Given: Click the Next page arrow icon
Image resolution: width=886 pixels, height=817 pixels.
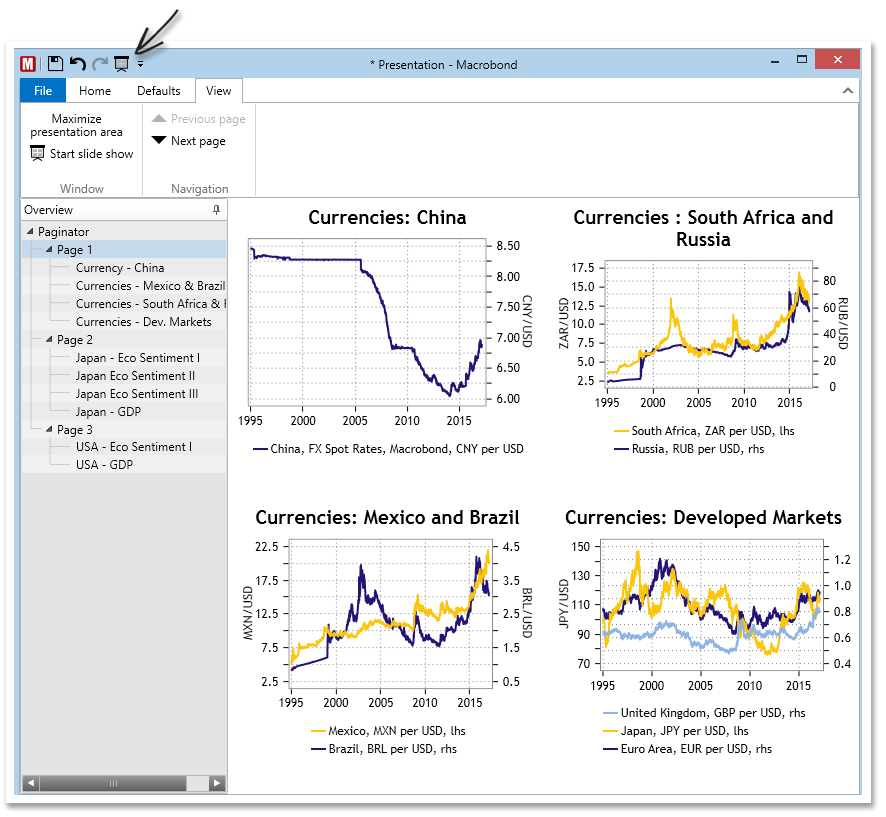Looking at the screenshot, I should pyautogui.click(x=159, y=141).
